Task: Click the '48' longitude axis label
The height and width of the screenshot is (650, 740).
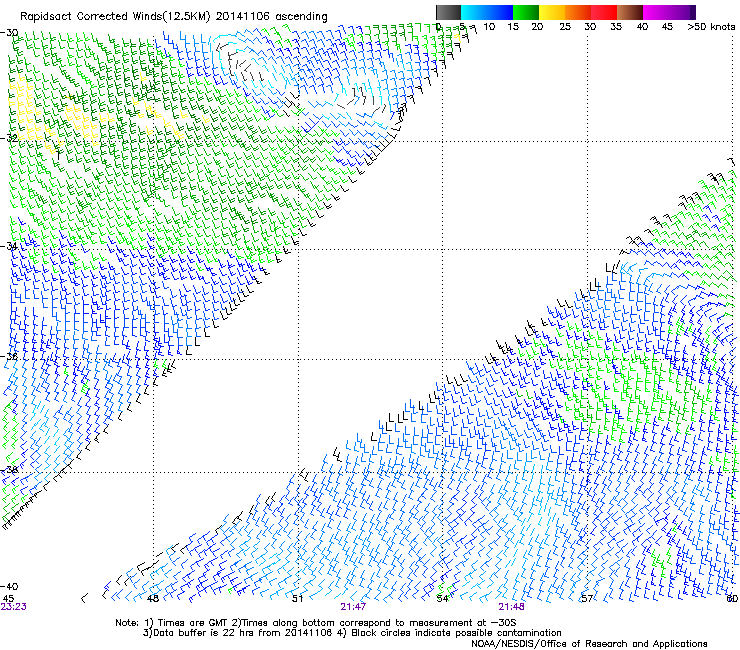Action: point(153,599)
